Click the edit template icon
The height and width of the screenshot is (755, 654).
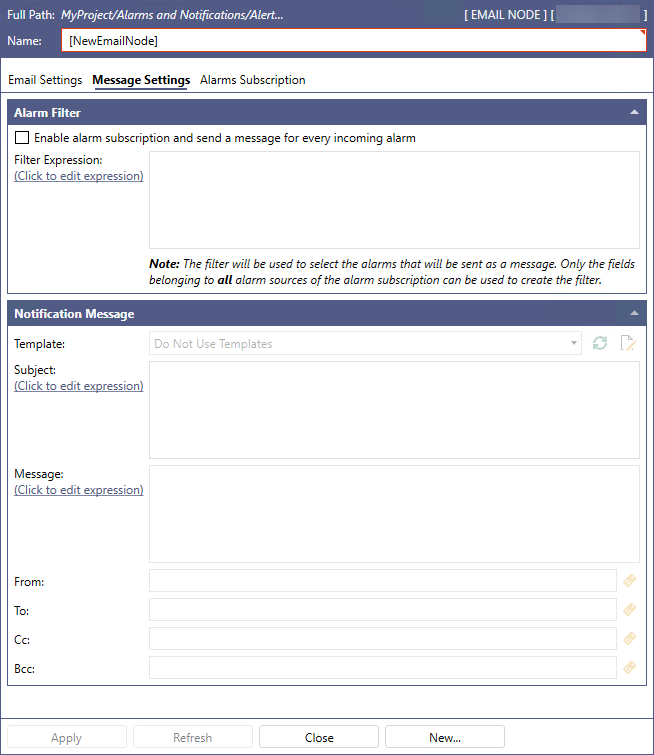pyautogui.click(x=628, y=344)
